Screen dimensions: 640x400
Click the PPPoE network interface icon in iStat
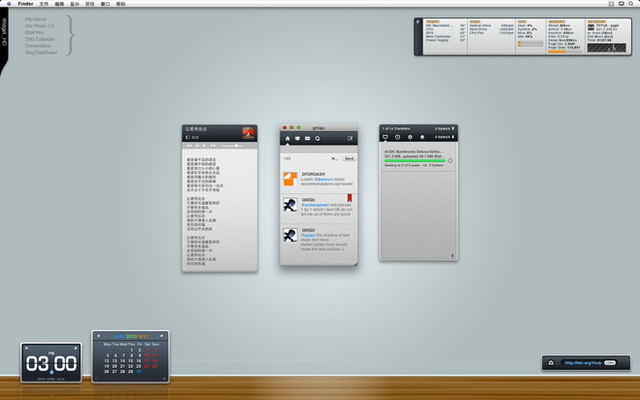[x=591, y=27]
